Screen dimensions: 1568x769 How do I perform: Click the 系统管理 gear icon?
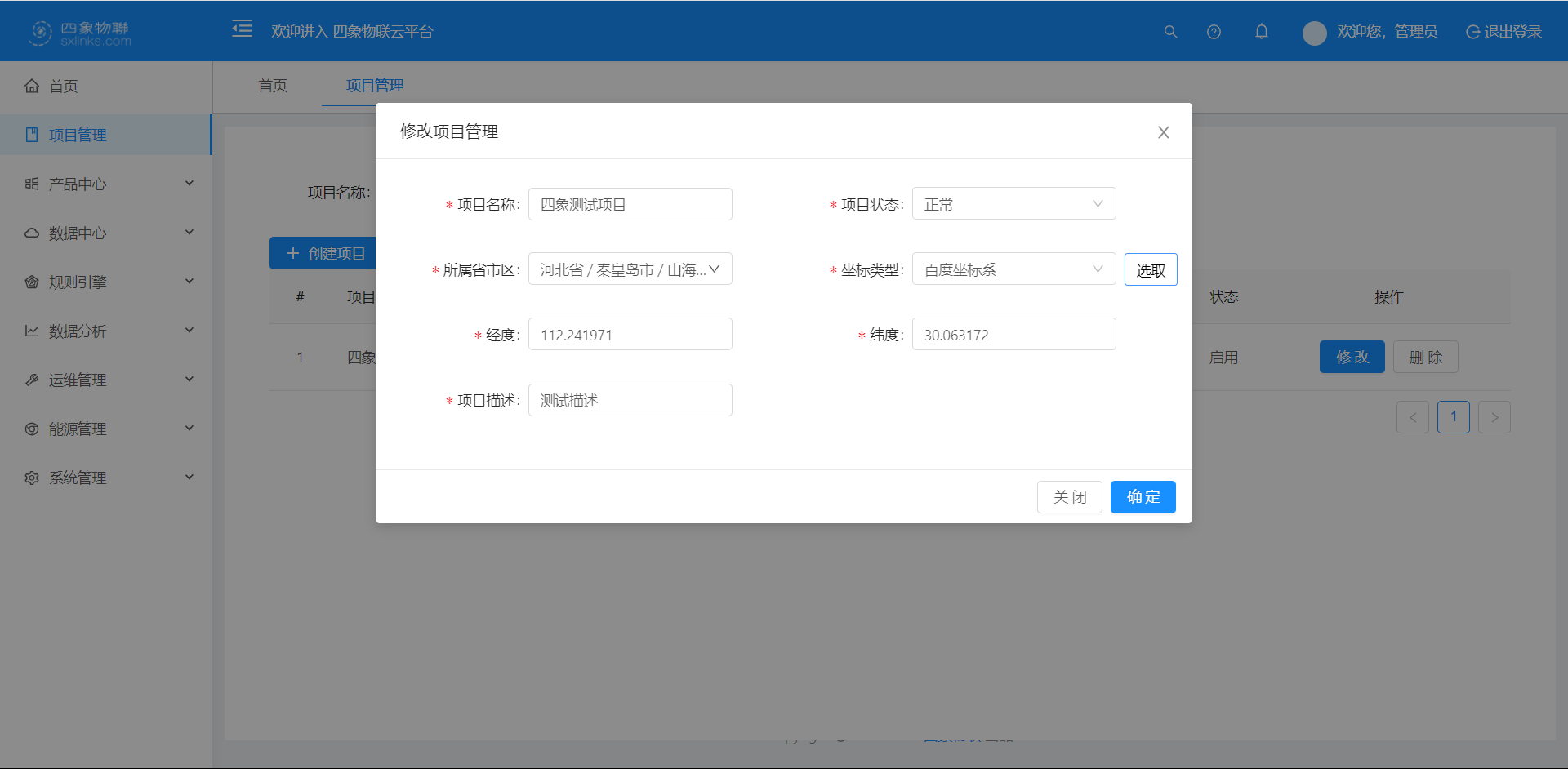click(31, 478)
